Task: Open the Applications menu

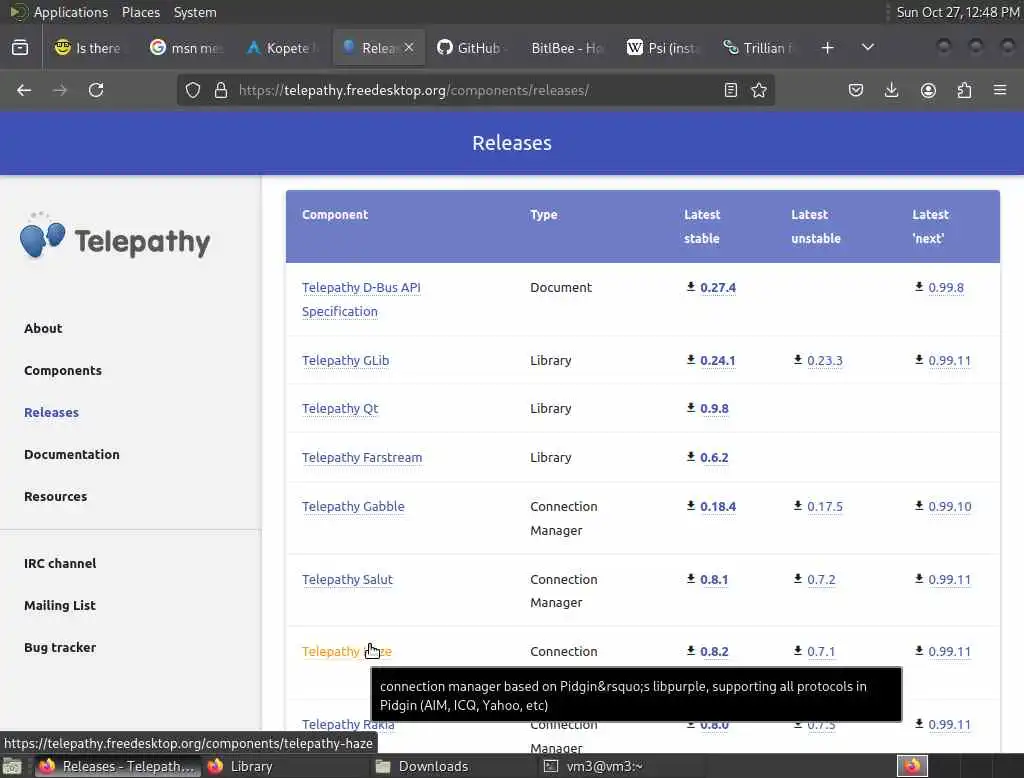Action: 71,12
